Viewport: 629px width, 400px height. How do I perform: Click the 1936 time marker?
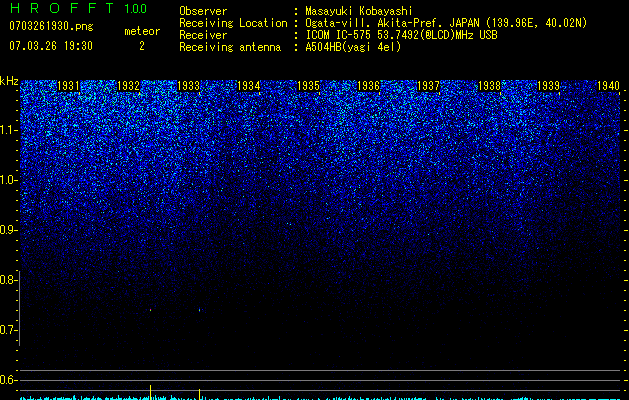[368, 86]
